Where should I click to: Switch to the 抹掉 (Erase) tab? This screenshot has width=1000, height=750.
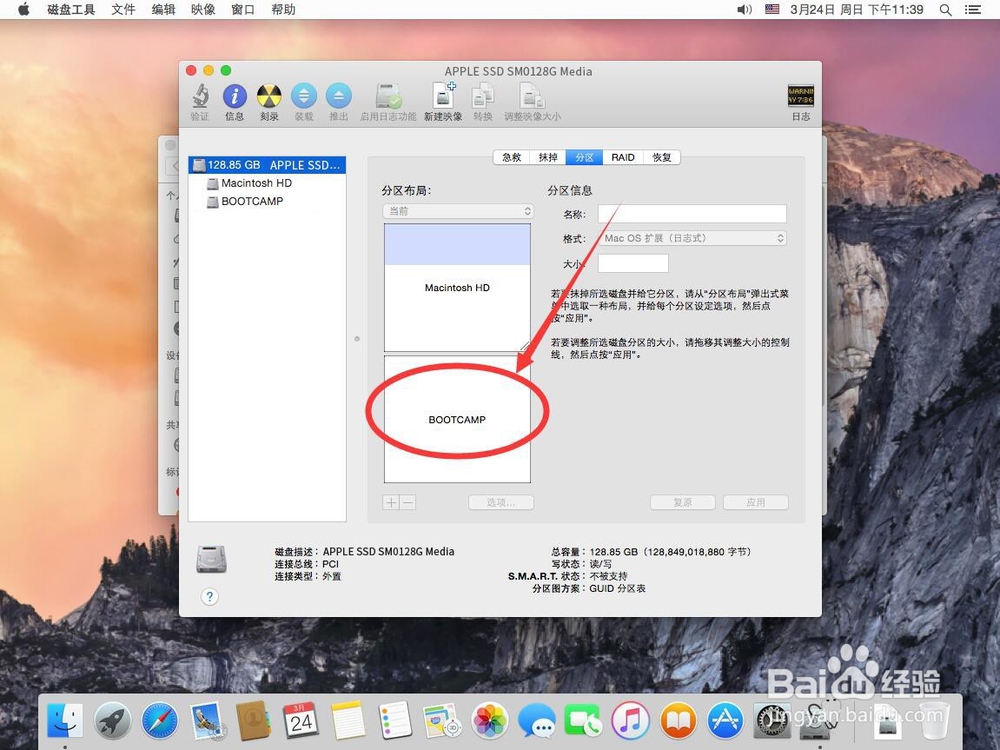(x=548, y=158)
